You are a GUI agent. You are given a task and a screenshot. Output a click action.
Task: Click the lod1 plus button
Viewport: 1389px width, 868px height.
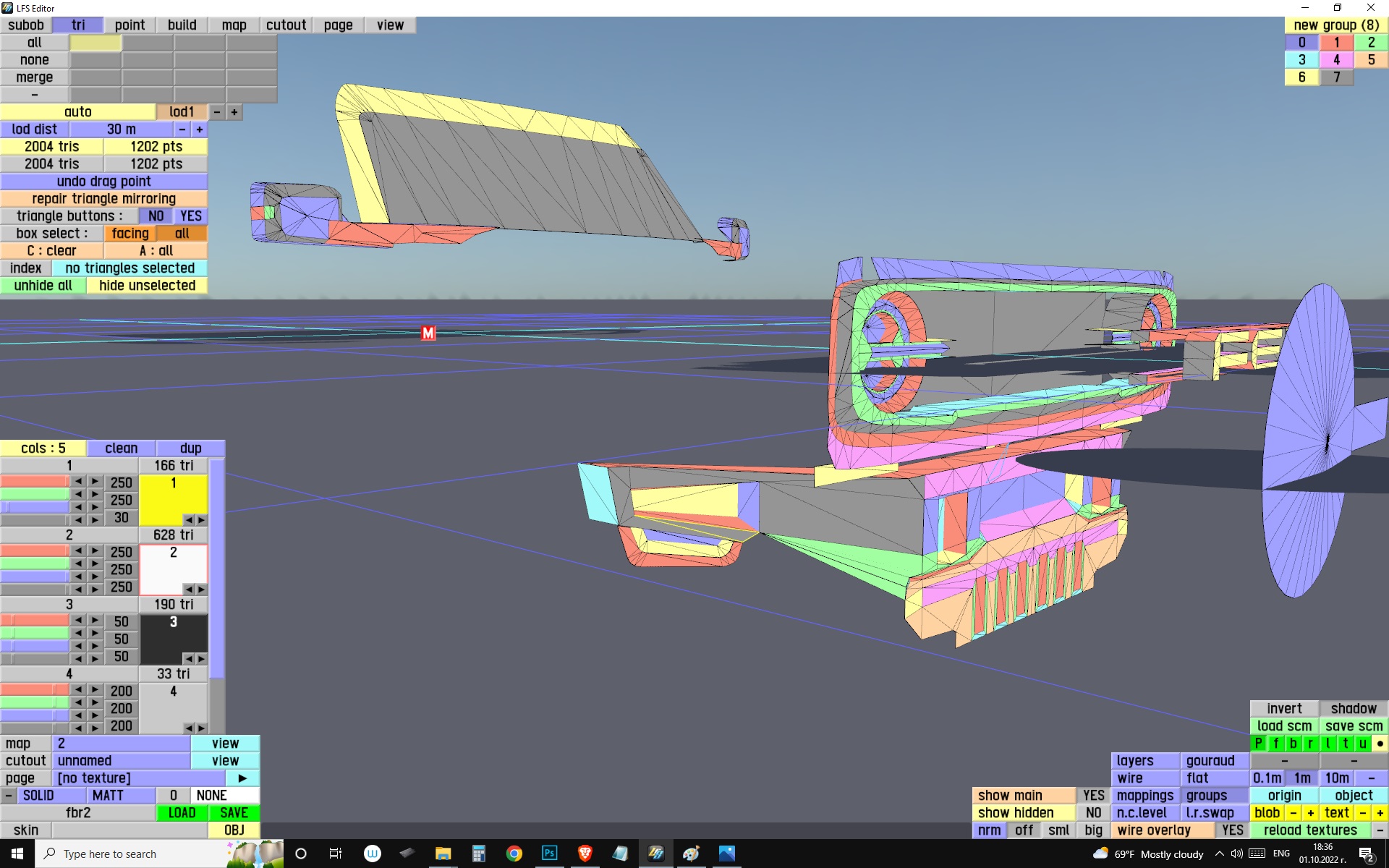pyautogui.click(x=234, y=112)
